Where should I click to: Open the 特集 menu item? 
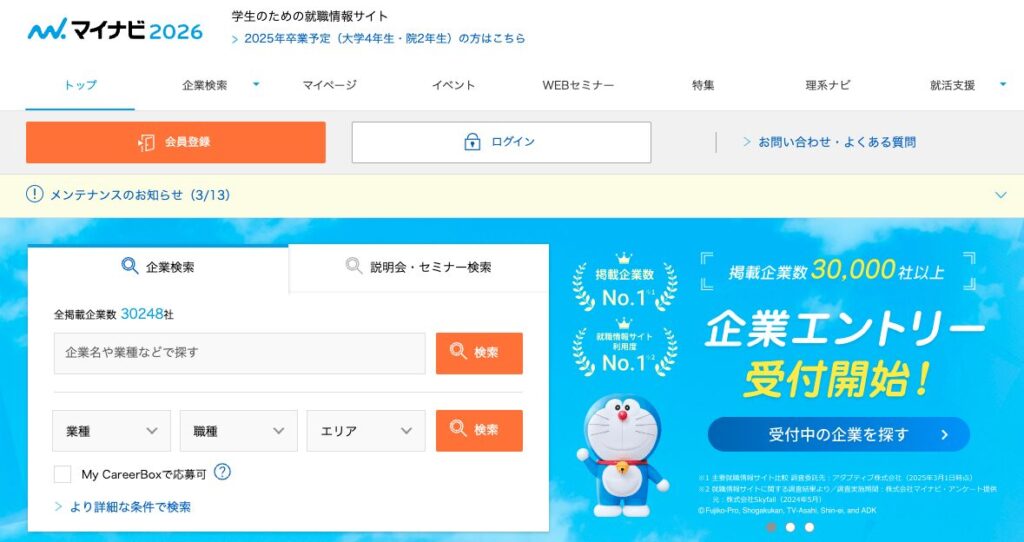click(x=703, y=85)
